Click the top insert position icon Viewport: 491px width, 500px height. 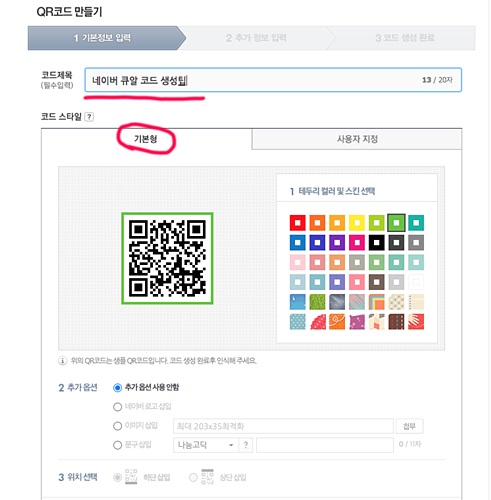coord(207,477)
